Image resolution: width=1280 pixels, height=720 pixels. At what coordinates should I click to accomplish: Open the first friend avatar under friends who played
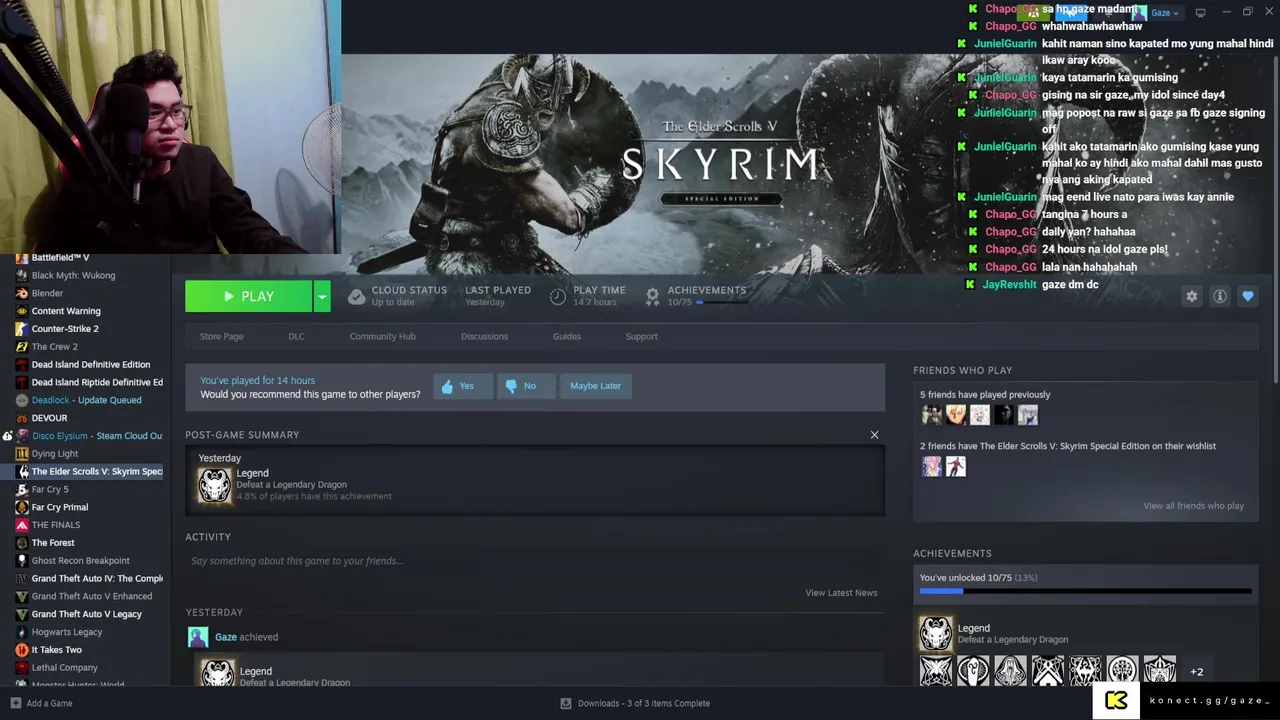(x=931, y=415)
